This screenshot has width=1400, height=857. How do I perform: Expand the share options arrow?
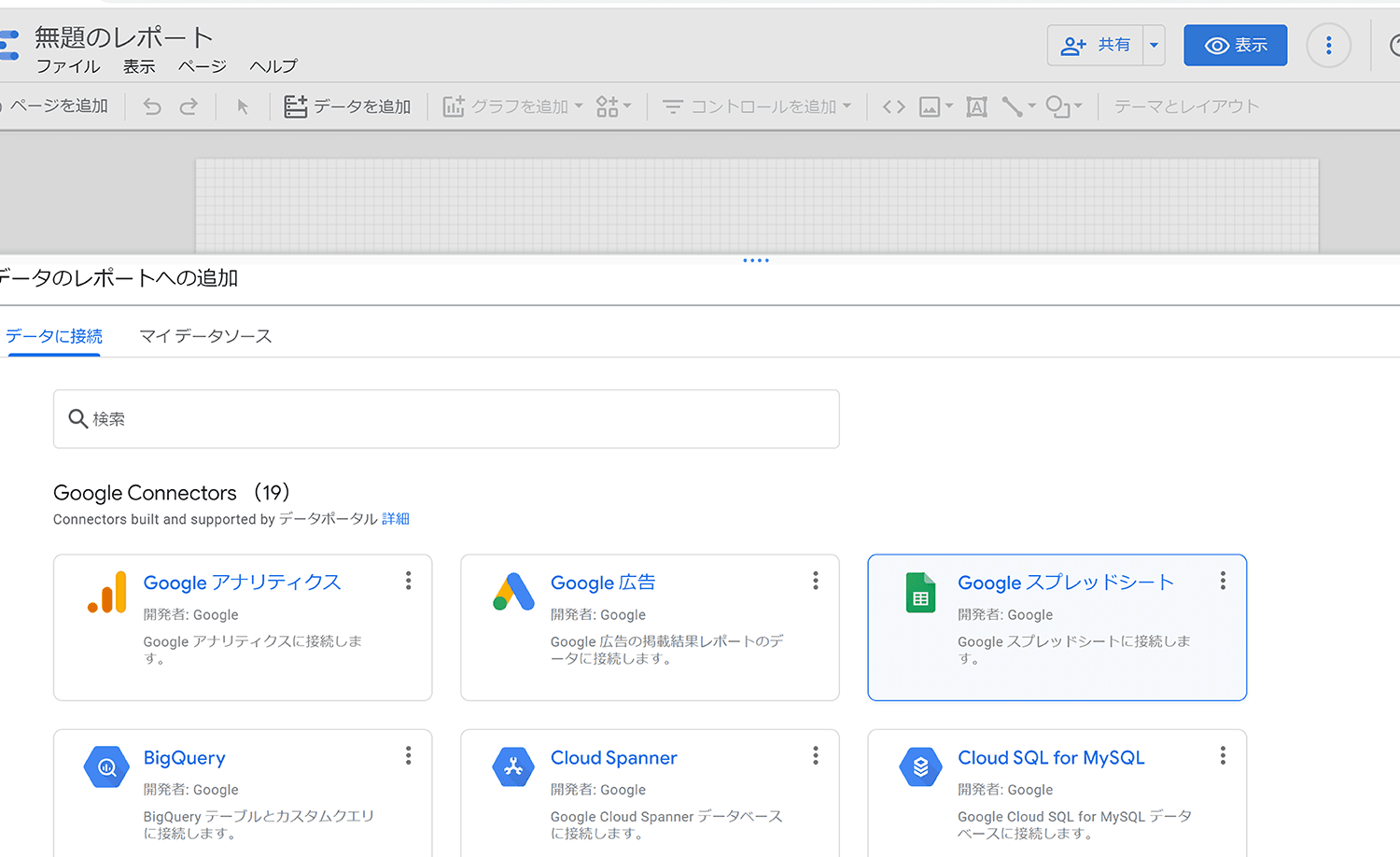(1155, 45)
